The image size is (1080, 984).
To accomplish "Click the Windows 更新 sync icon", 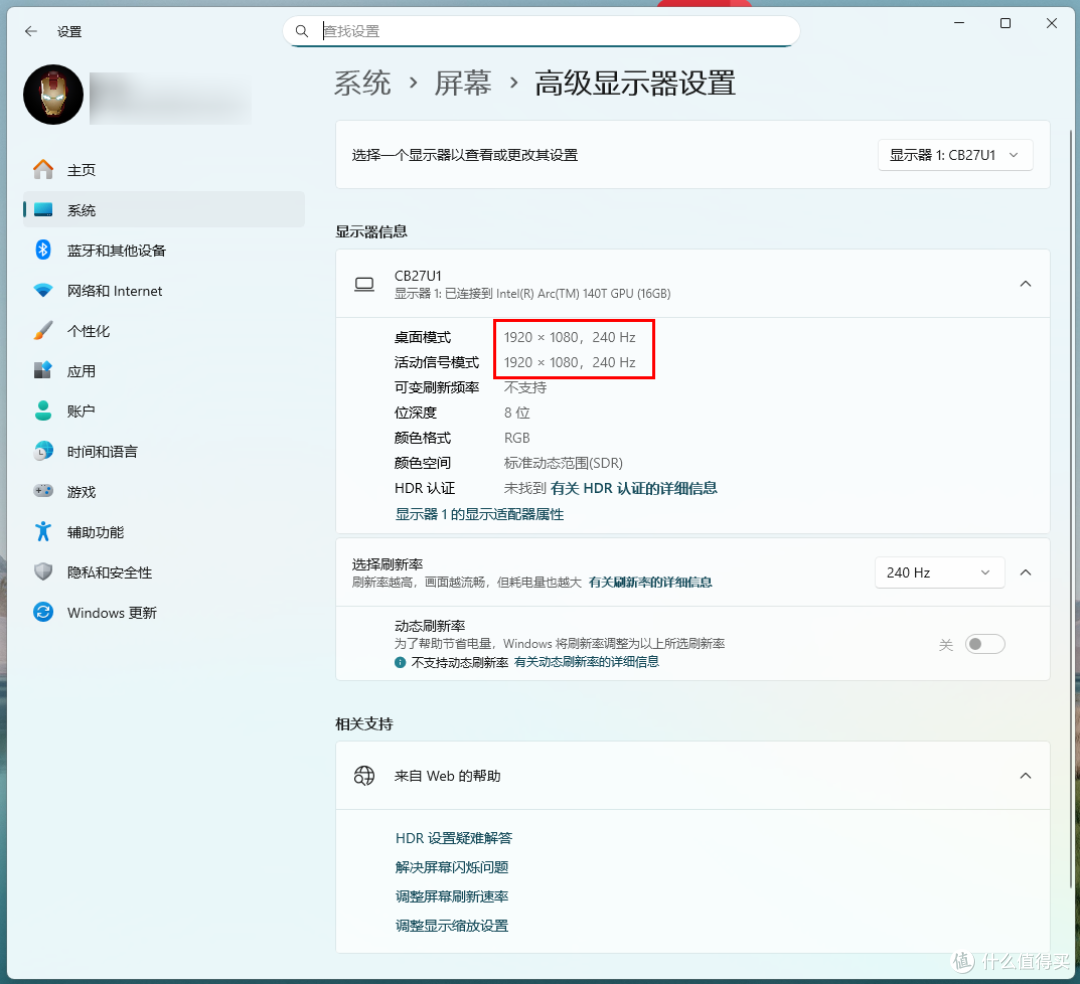I will click(x=43, y=611).
